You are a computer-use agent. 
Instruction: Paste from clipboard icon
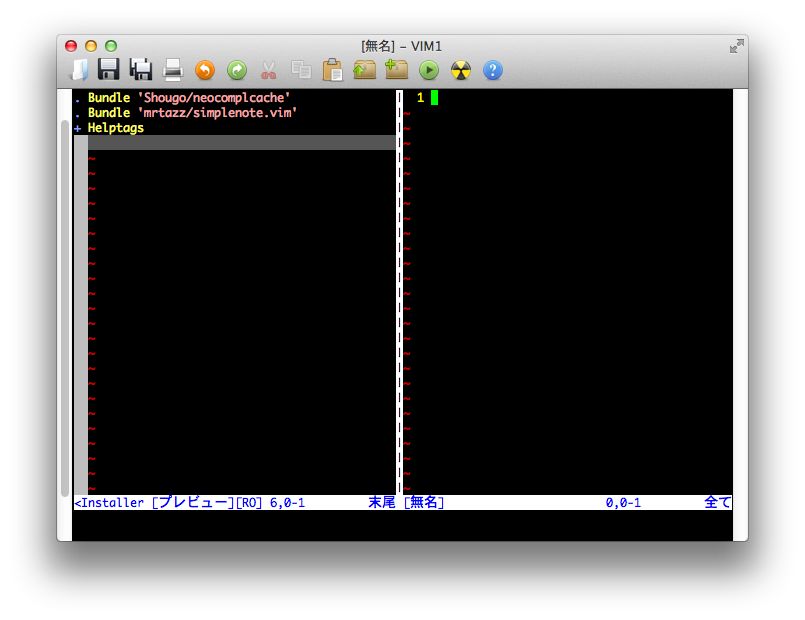point(333,70)
